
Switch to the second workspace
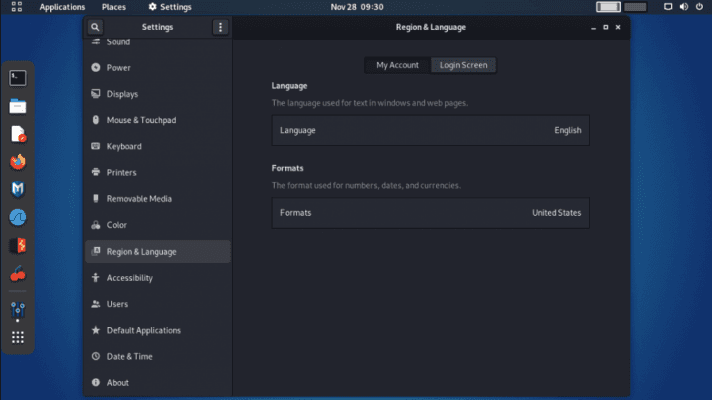[634, 7]
